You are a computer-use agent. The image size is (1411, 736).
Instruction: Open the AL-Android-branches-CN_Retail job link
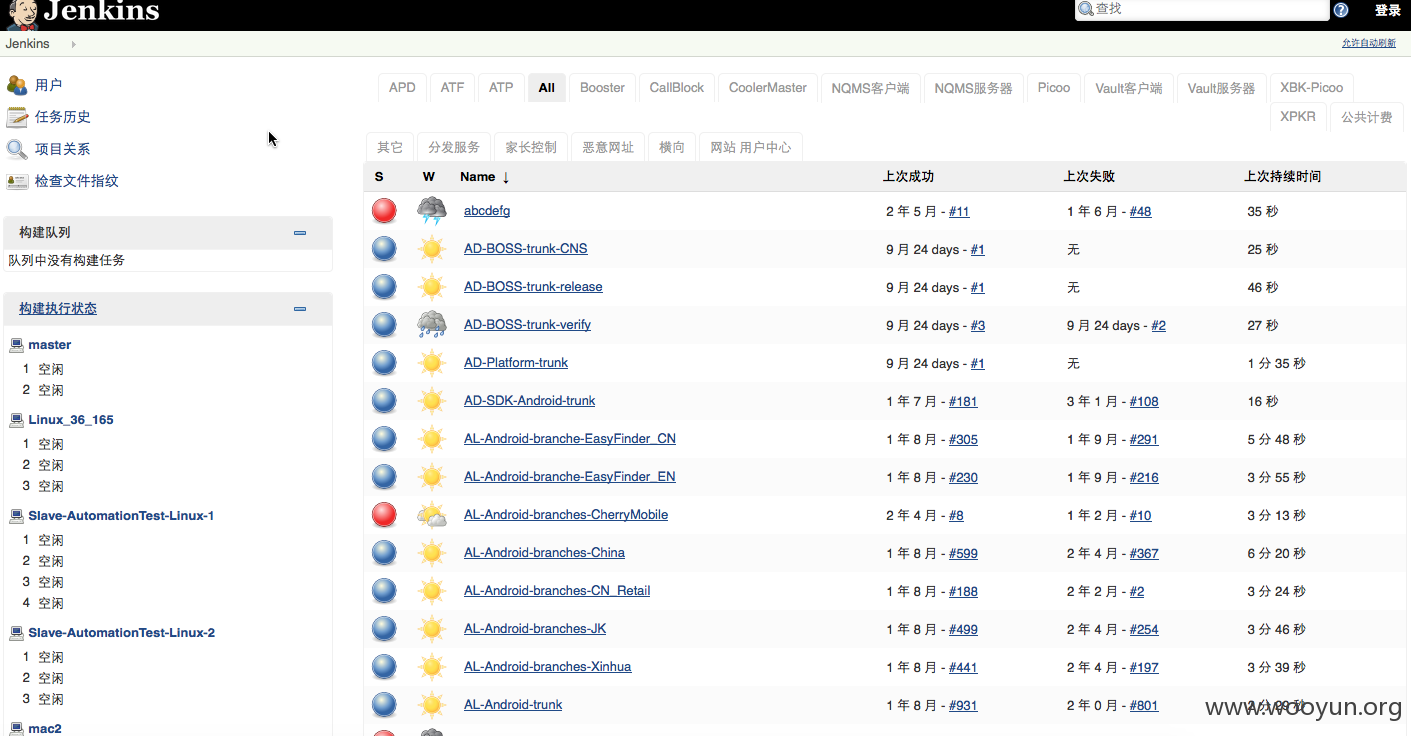pyautogui.click(x=557, y=591)
